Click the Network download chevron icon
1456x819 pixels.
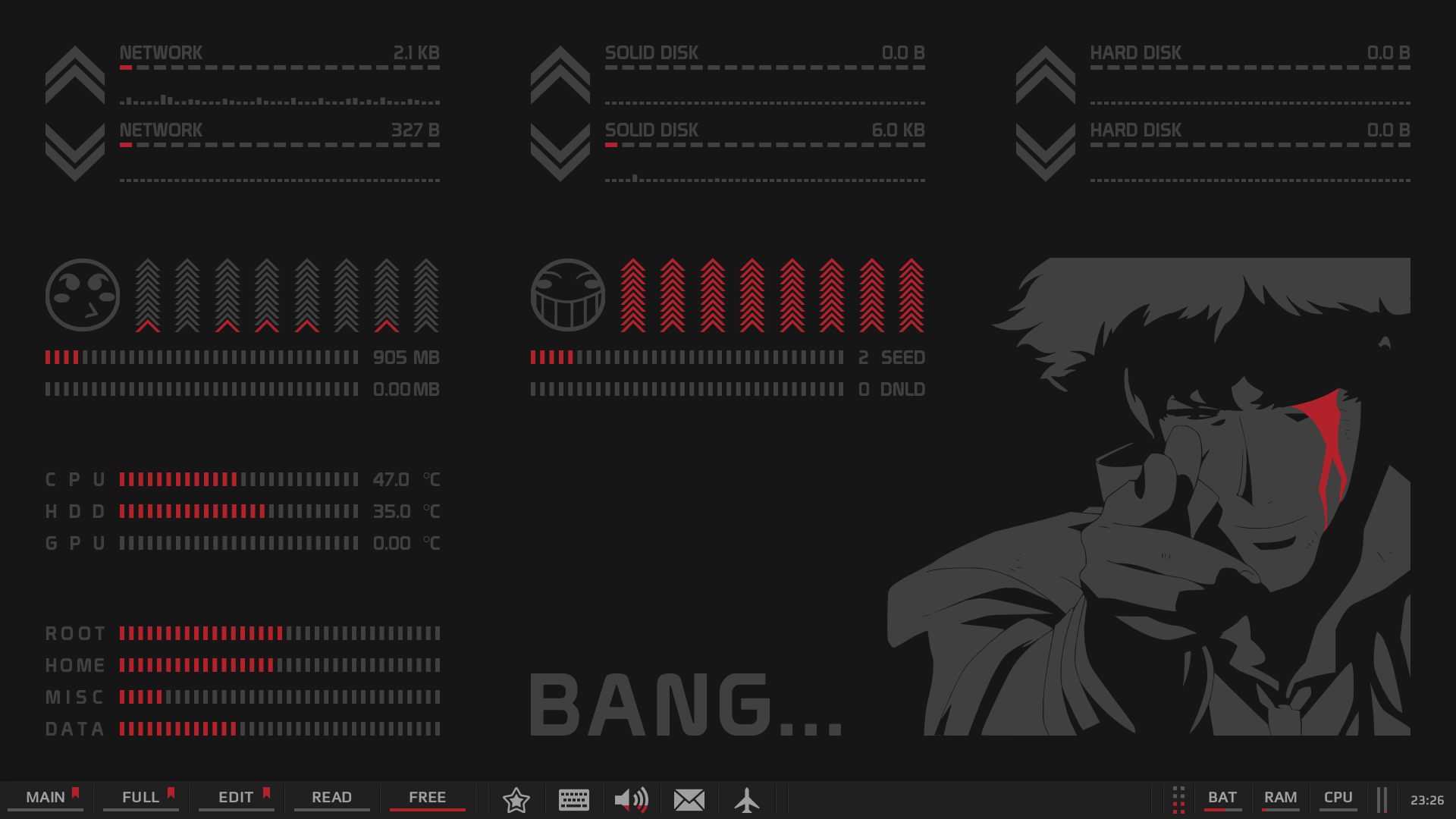tap(75, 152)
